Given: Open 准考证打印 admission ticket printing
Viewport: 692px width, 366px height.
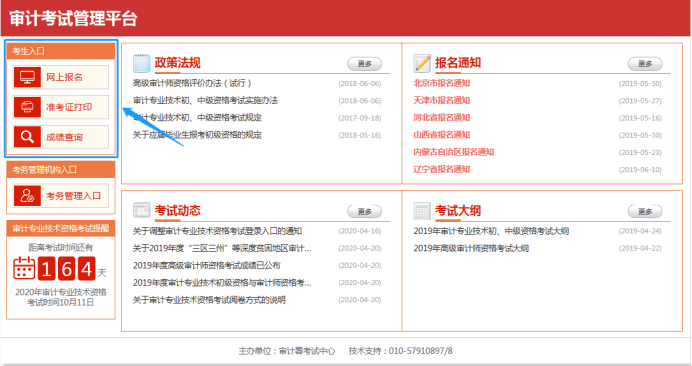Looking at the screenshot, I should tap(61, 107).
